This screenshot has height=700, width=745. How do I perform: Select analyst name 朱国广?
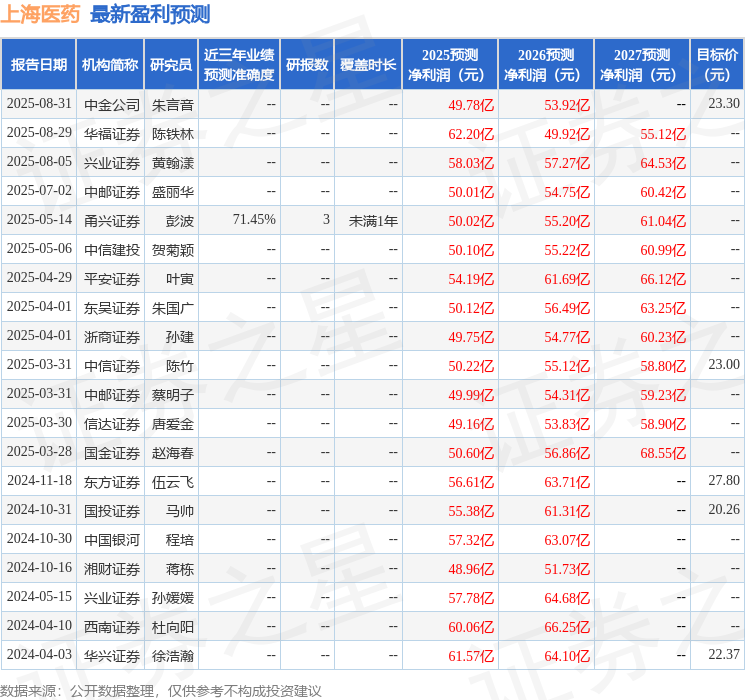point(173,307)
